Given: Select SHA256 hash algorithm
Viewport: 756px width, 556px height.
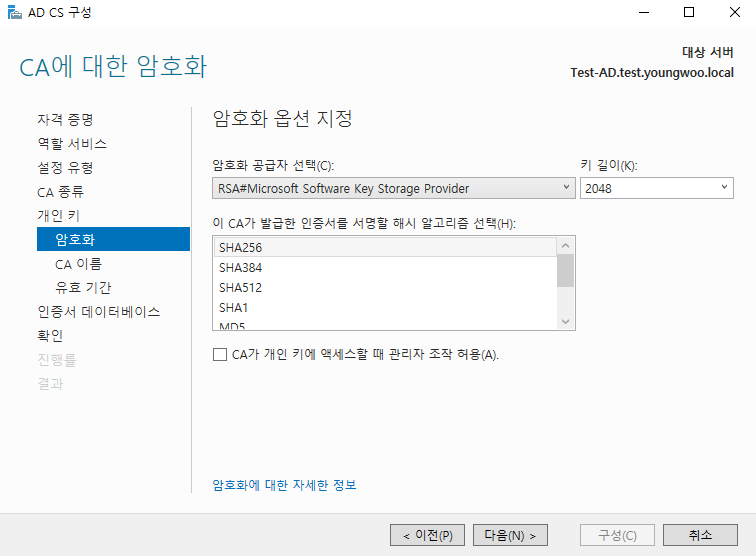Looking at the screenshot, I should [385, 247].
